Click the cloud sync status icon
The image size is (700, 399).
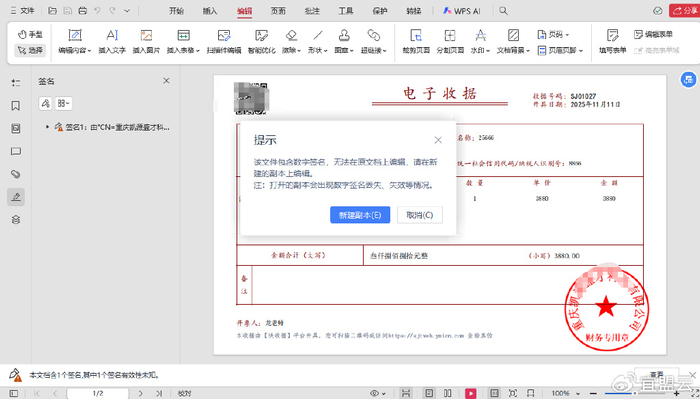(657, 11)
